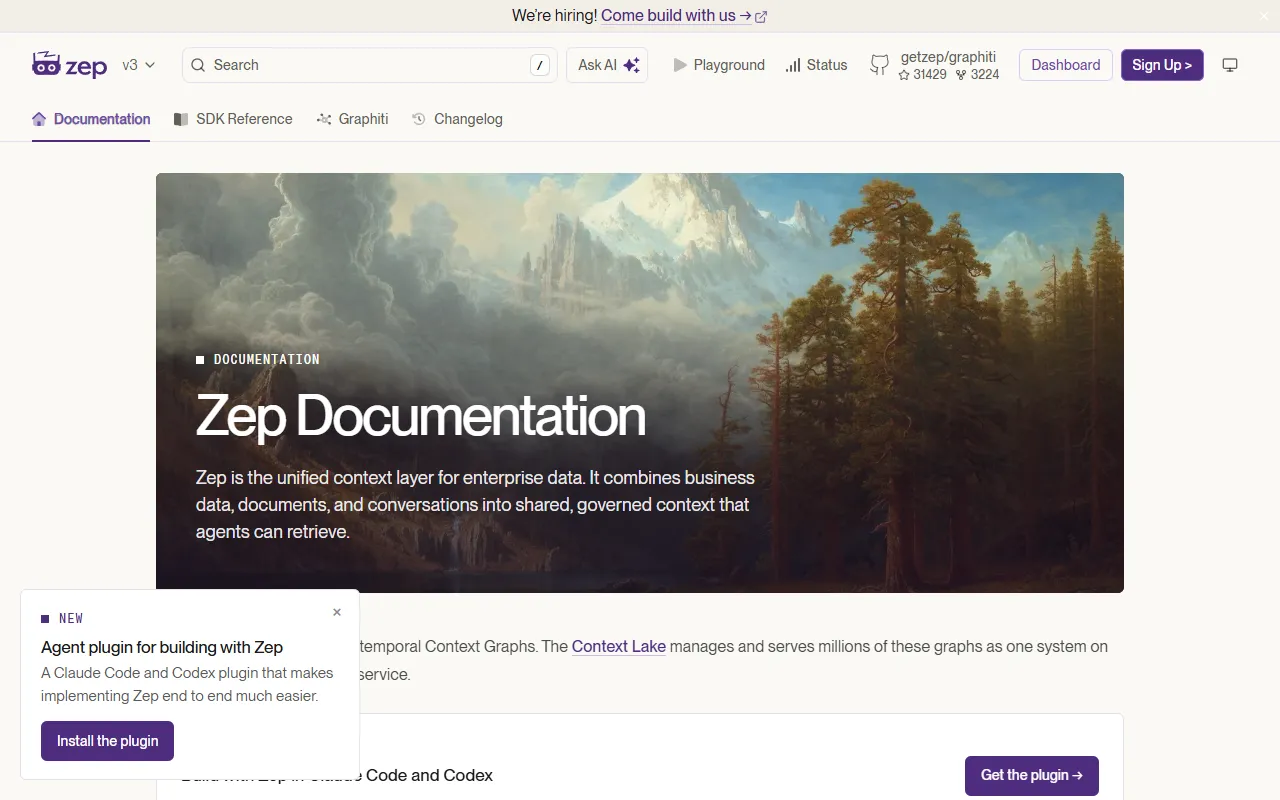Click the Zep Documentation hero image

click(640, 383)
